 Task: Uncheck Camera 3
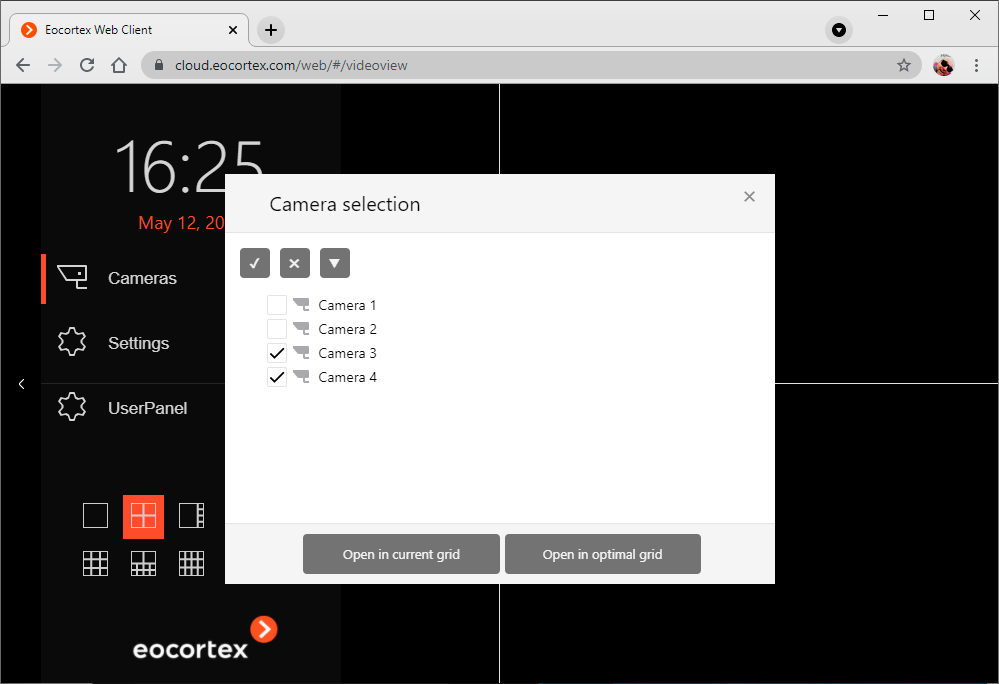pyautogui.click(x=277, y=352)
